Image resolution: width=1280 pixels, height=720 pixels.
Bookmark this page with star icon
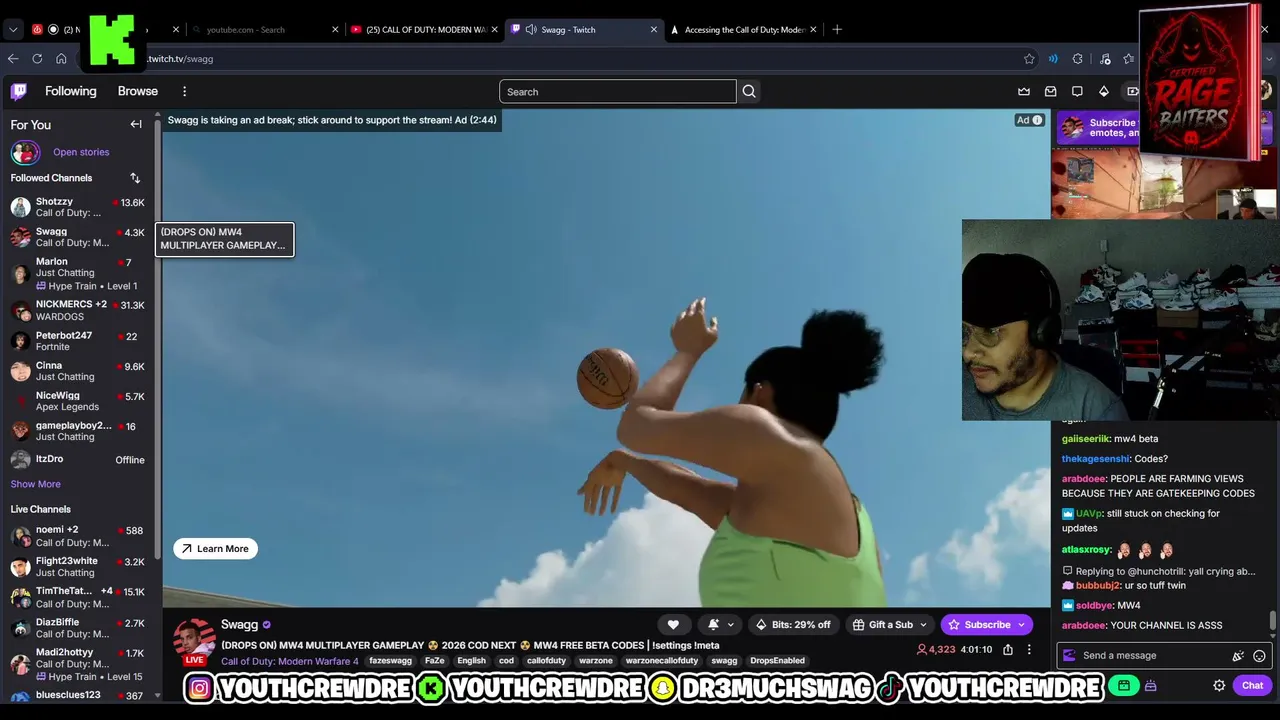1029,59
